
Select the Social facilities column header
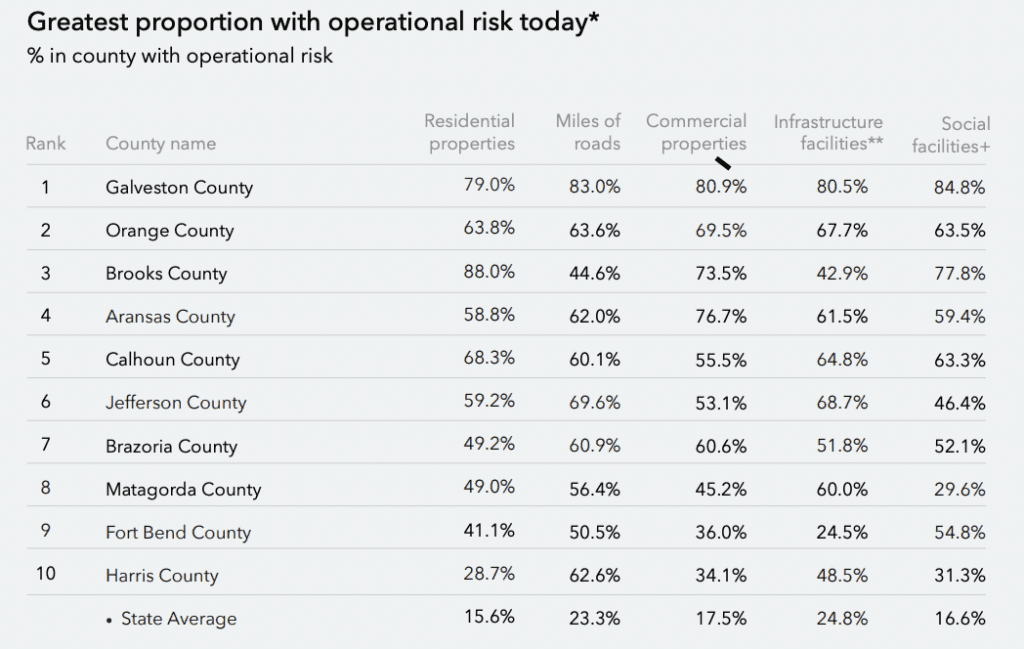950,135
